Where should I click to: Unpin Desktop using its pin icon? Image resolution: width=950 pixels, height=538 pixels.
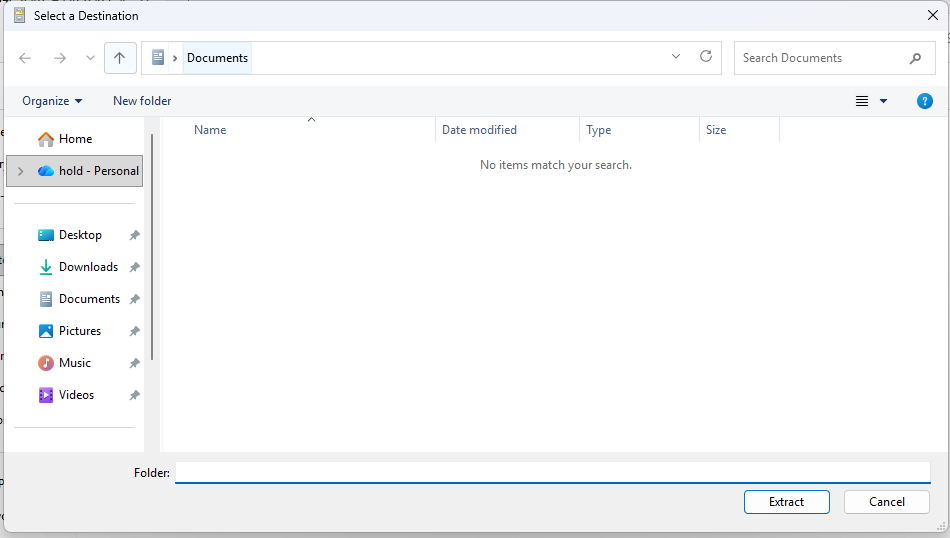tap(134, 235)
